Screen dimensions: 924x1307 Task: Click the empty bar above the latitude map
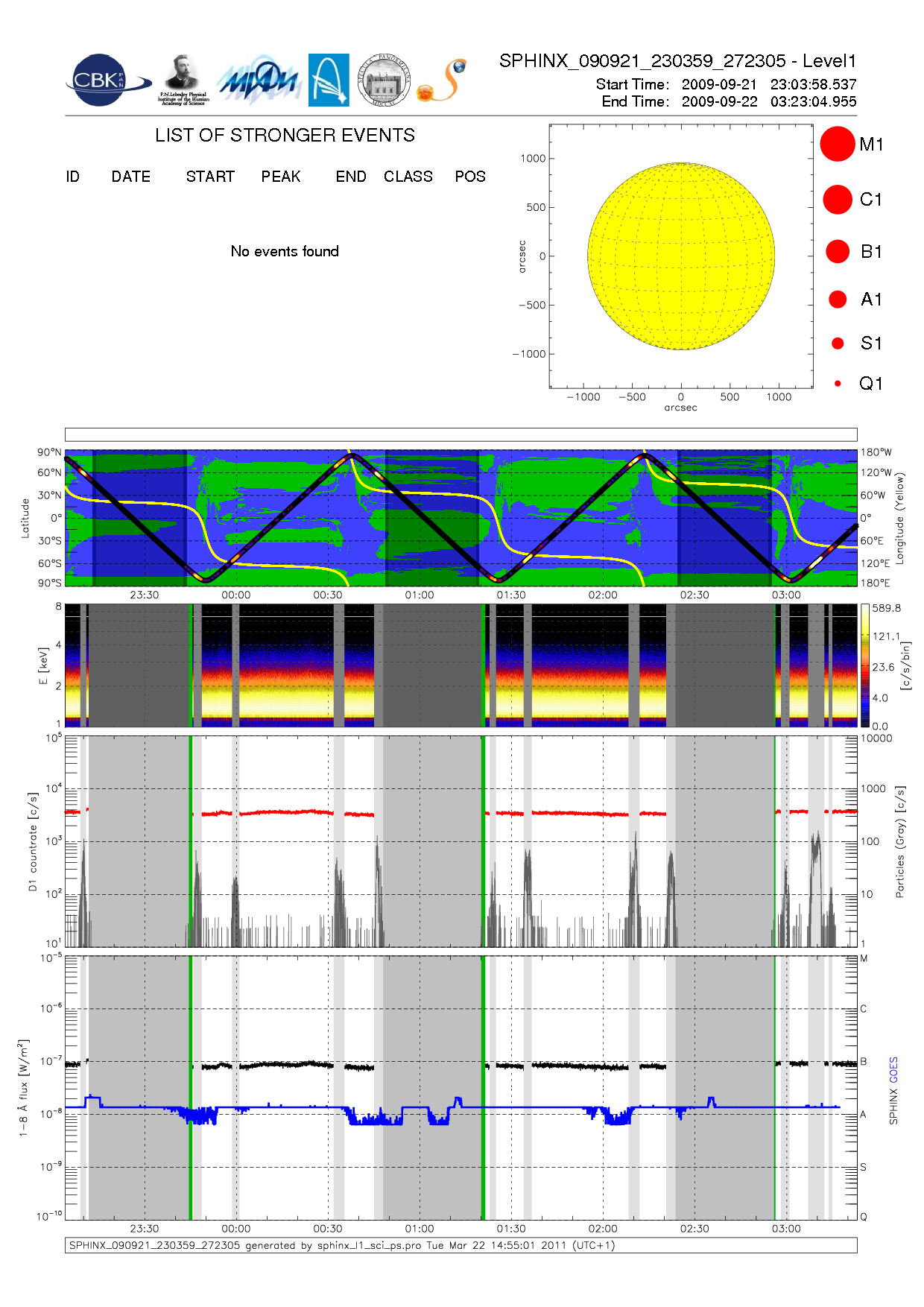(461, 434)
